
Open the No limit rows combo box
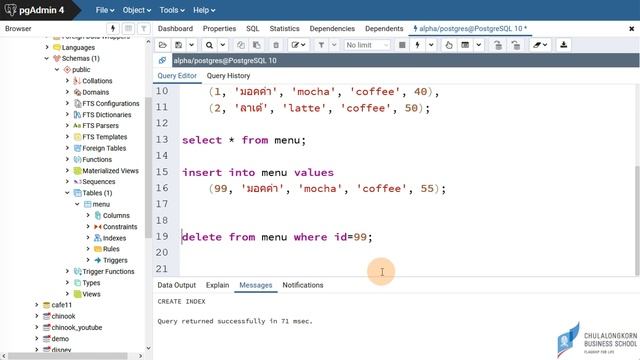click(367, 45)
